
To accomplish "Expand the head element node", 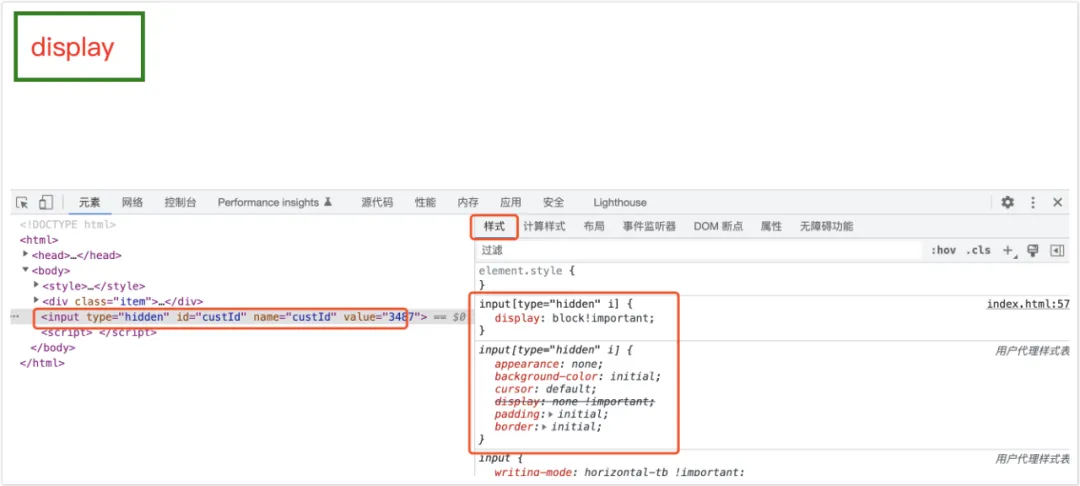I will (x=26, y=255).
